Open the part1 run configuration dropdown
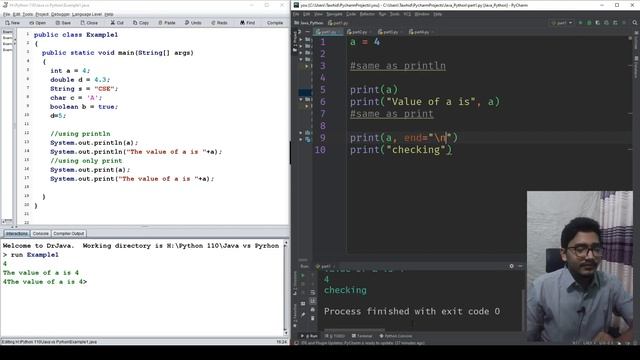Viewport: 640px width, 360px height. [x=562, y=23]
